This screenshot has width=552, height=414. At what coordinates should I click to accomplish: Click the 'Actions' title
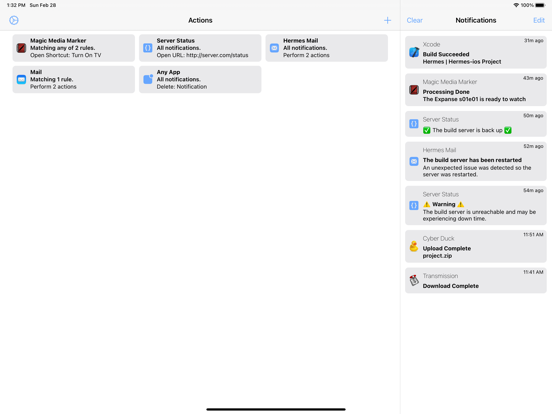click(200, 20)
